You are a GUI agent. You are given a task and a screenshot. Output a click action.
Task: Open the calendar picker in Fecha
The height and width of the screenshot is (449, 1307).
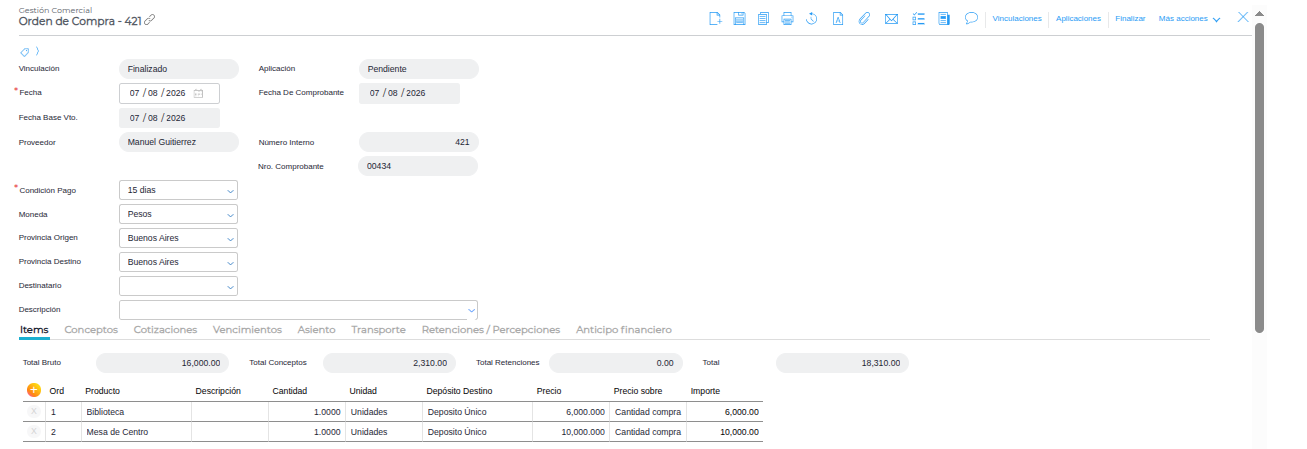coord(199,93)
